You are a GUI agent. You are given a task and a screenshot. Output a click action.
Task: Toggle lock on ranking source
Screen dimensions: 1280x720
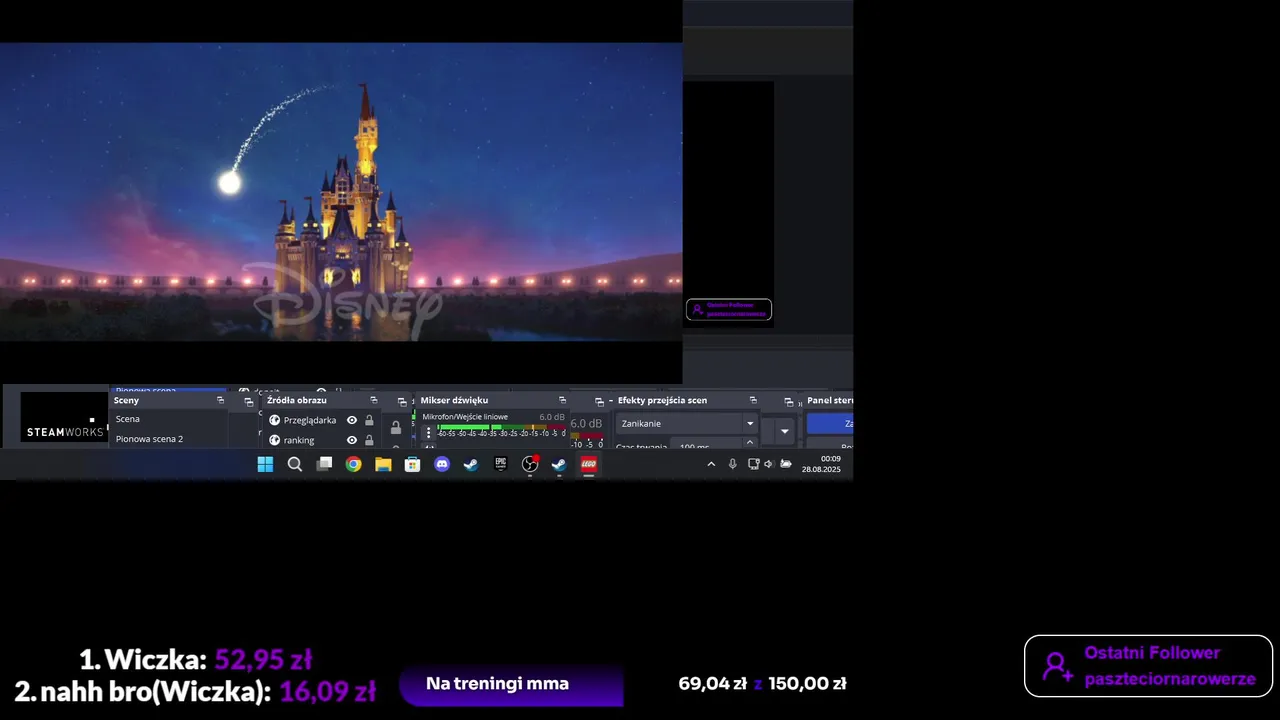click(x=369, y=440)
